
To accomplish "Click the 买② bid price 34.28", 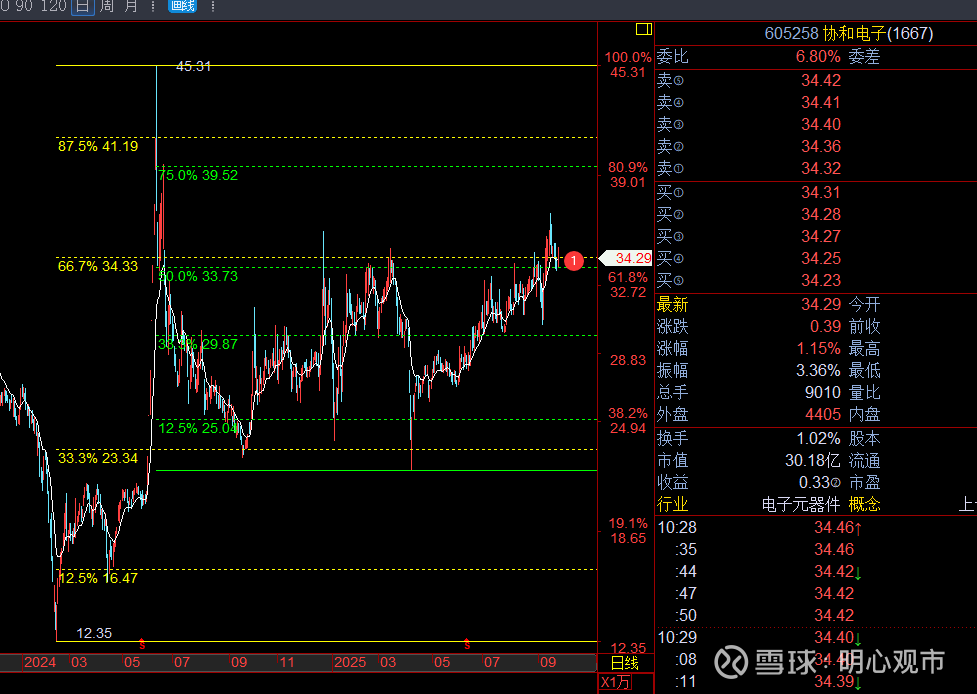I will 821,214.
